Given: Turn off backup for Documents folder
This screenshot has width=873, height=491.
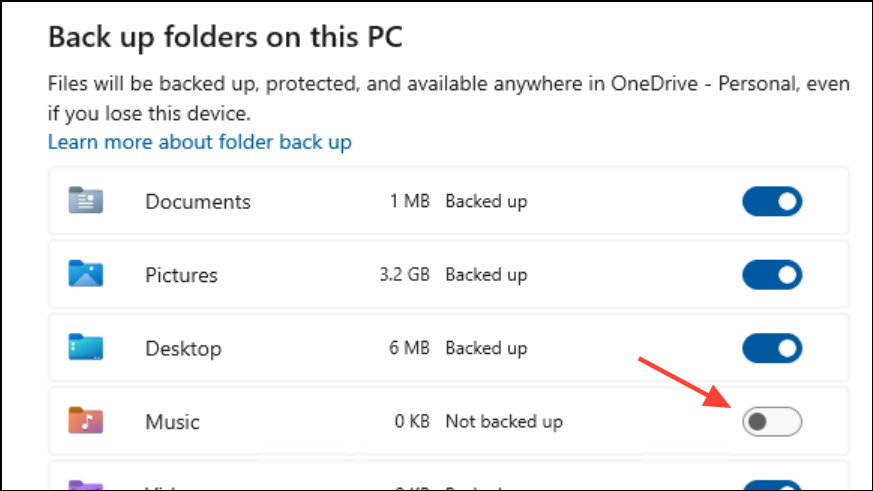Looking at the screenshot, I should tap(772, 201).
